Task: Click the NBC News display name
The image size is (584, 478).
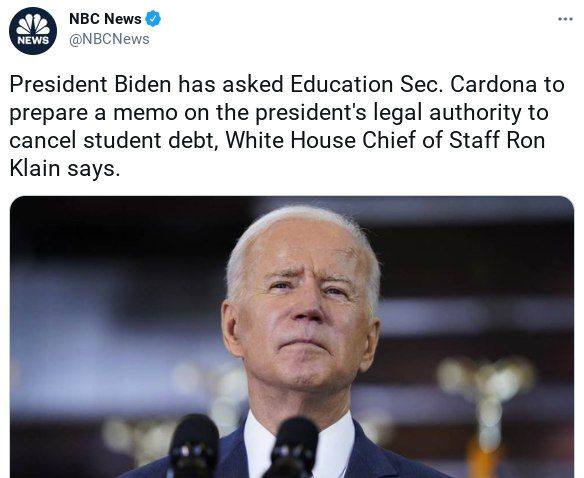Action: click(105, 19)
